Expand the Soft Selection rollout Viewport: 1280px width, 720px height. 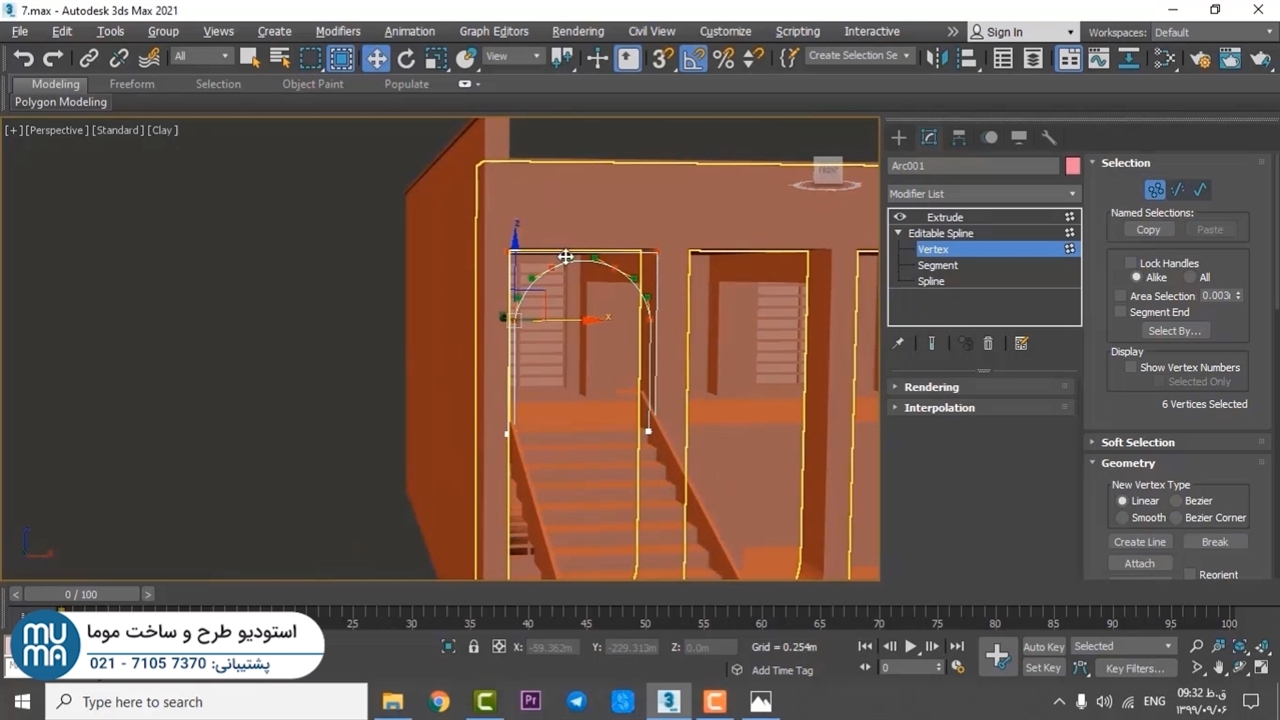click(x=1137, y=442)
